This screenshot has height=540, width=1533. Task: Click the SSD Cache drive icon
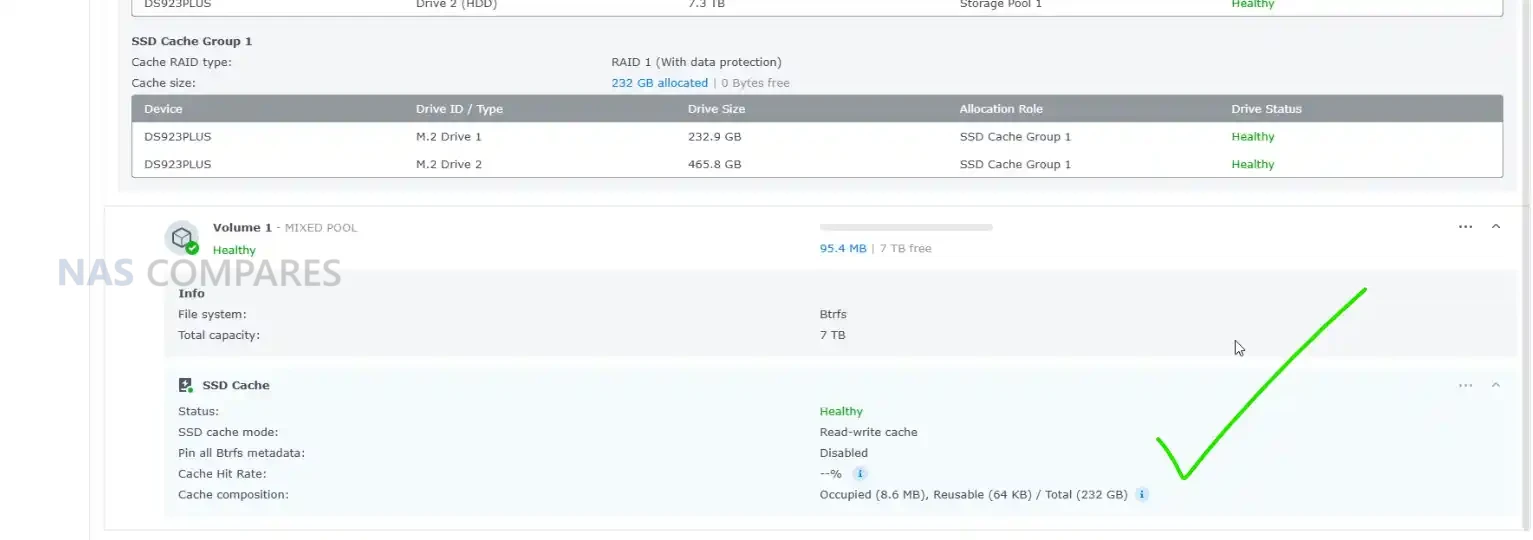[185, 385]
